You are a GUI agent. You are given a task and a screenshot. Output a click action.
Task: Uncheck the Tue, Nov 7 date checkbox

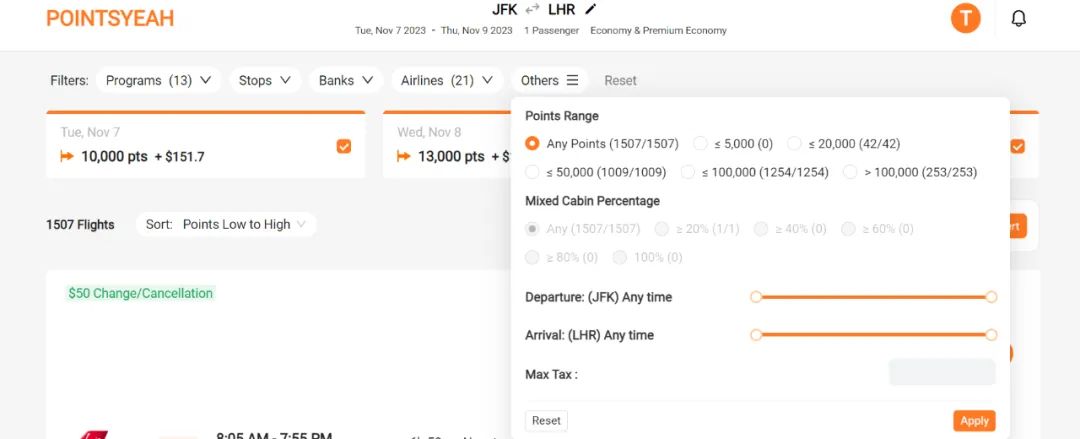(x=344, y=146)
